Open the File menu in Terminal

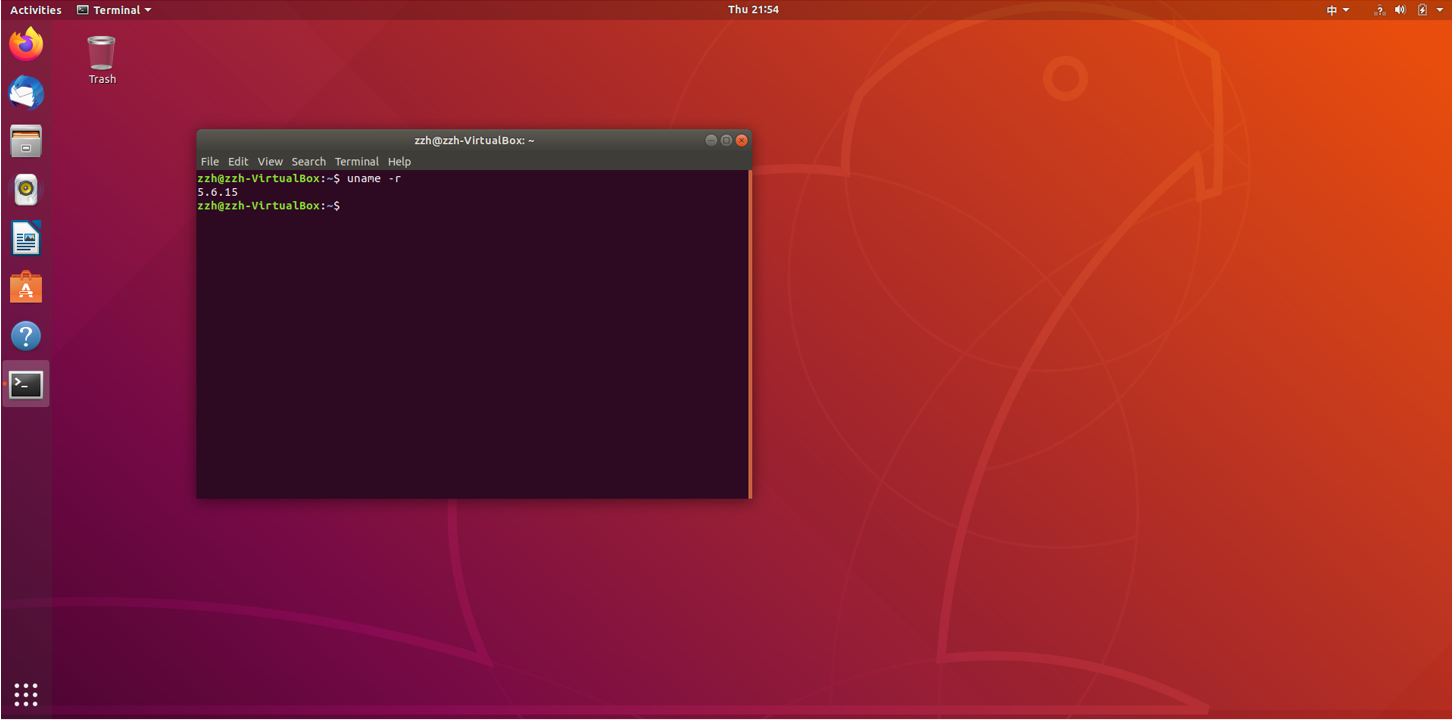tap(209, 161)
